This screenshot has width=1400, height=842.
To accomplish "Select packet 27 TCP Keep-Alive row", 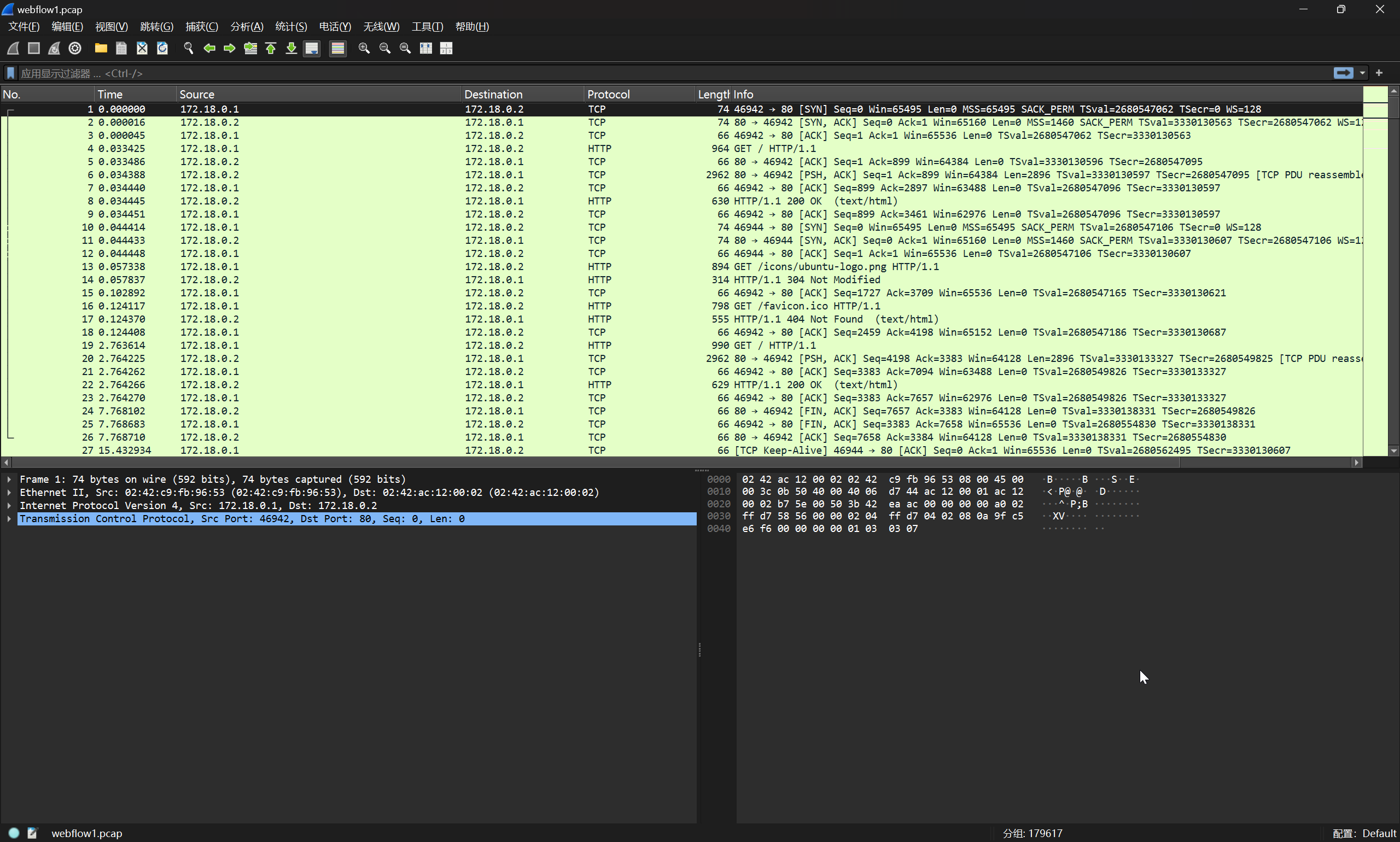I will pos(681,451).
